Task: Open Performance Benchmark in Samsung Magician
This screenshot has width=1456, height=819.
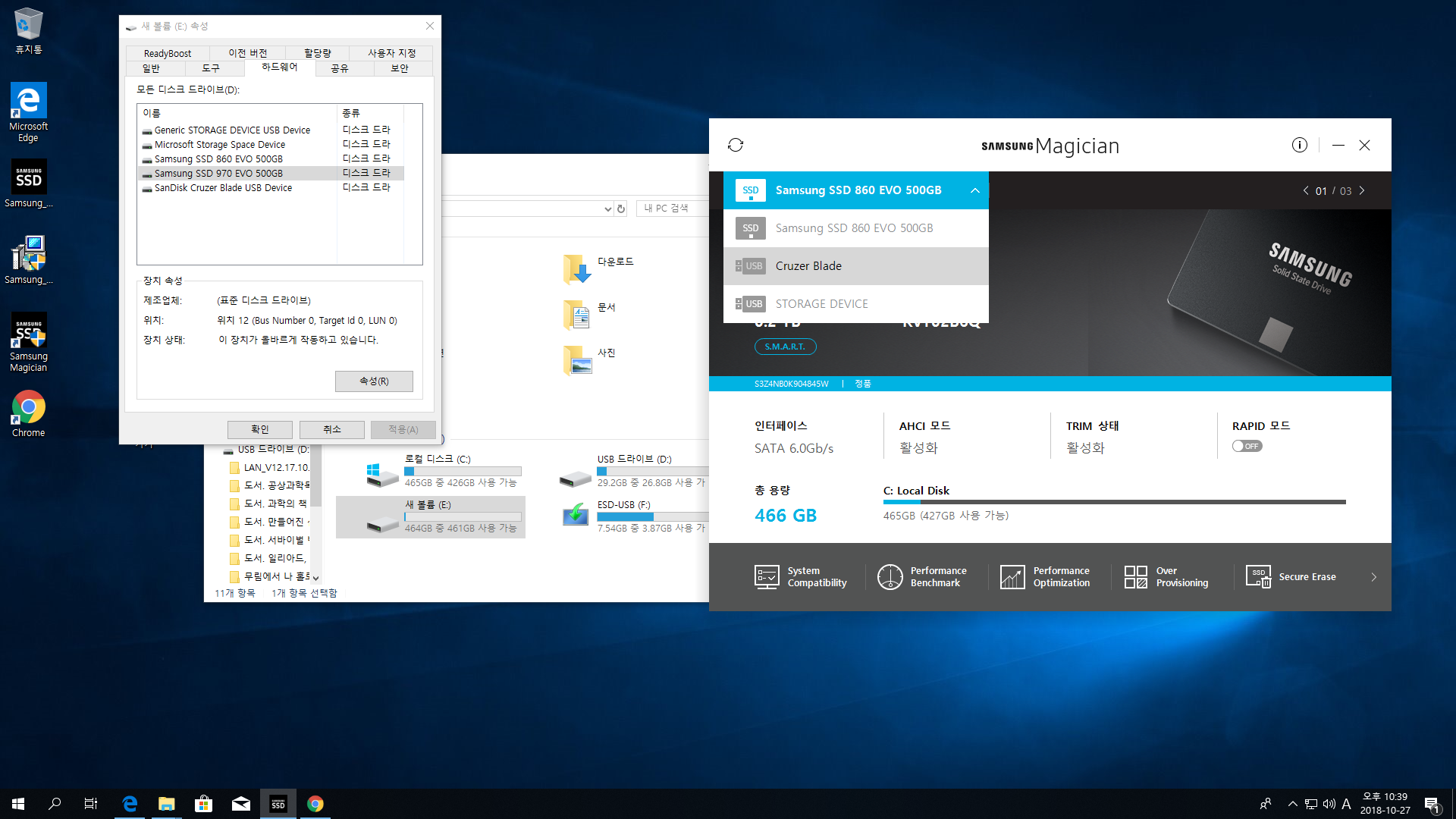Action: (922, 577)
